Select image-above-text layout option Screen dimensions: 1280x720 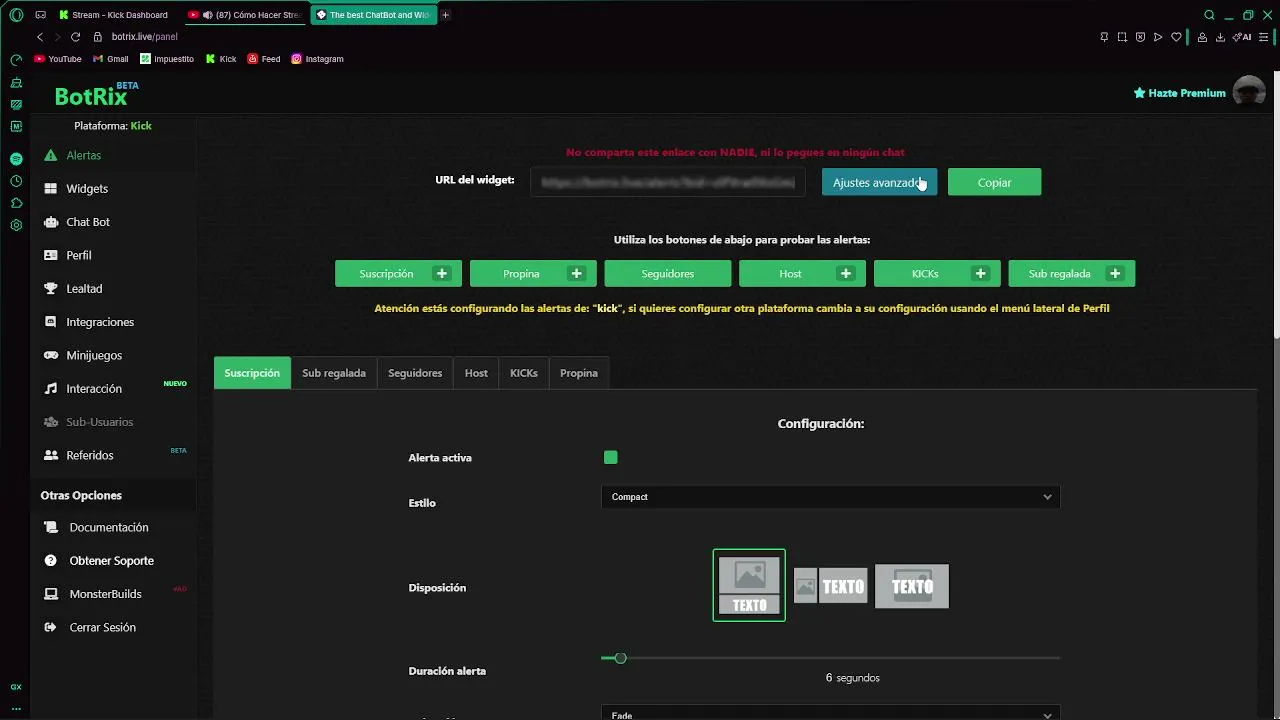pos(749,585)
